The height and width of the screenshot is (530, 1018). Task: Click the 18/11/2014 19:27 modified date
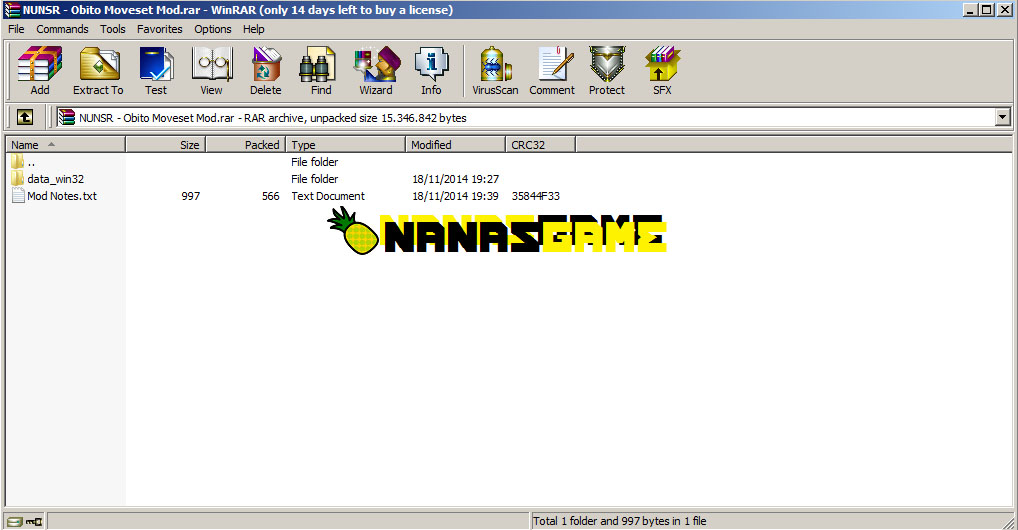coord(456,179)
